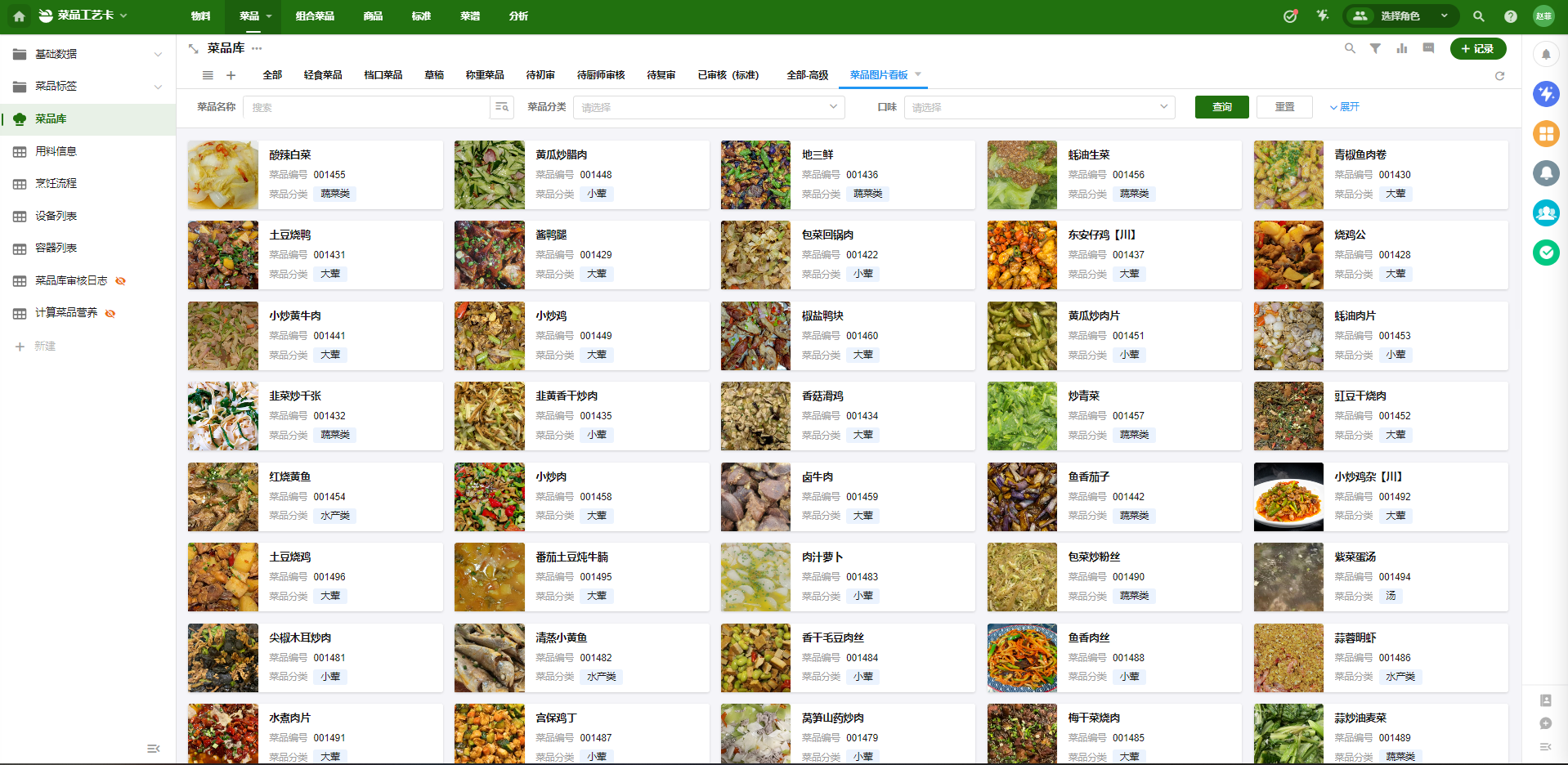Viewport: 1568px width, 765px height.
Task: Open the notification bell in the right sidebar
Action: pos(1545,55)
